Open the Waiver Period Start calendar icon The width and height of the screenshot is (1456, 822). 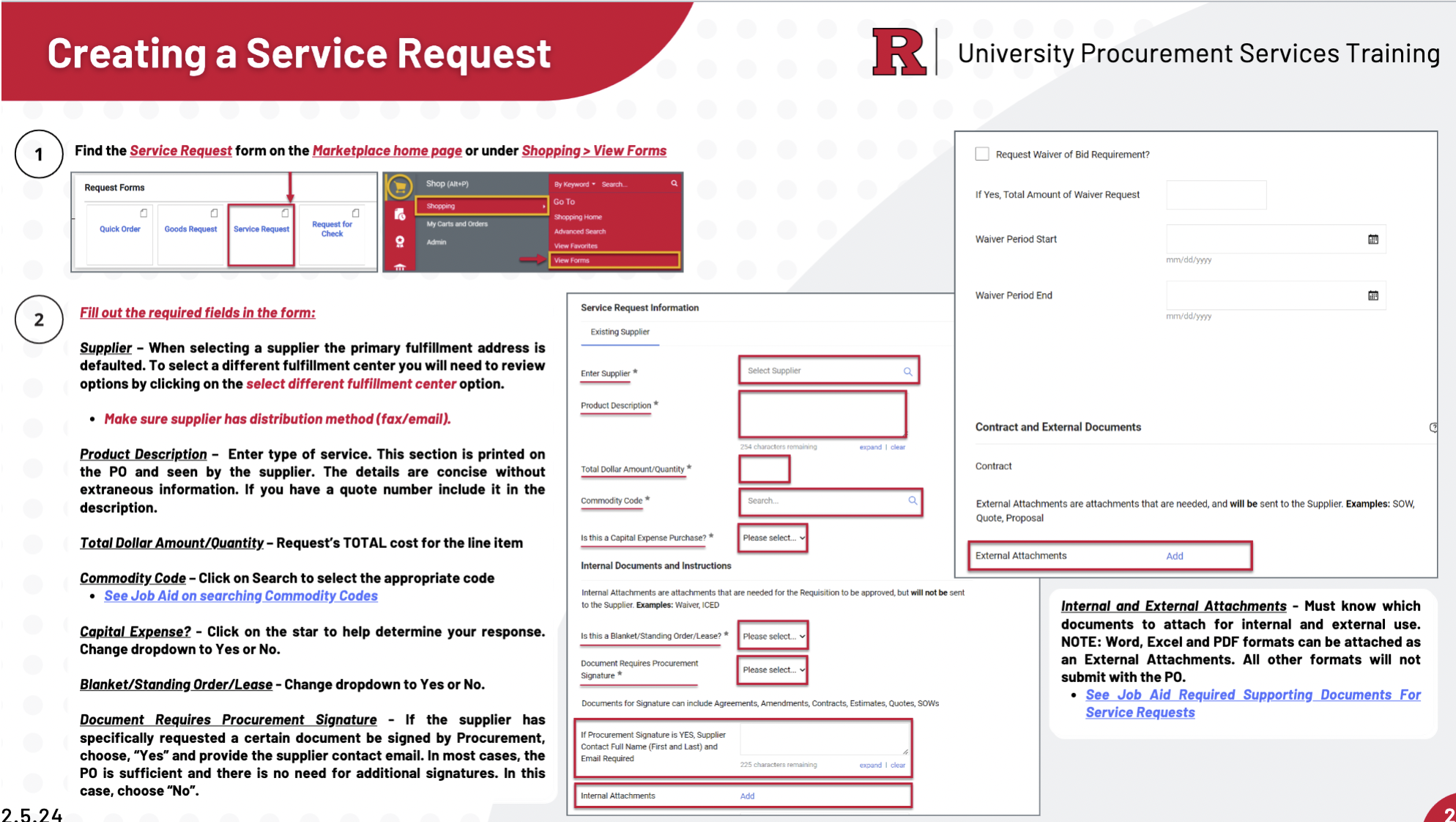coord(1373,240)
